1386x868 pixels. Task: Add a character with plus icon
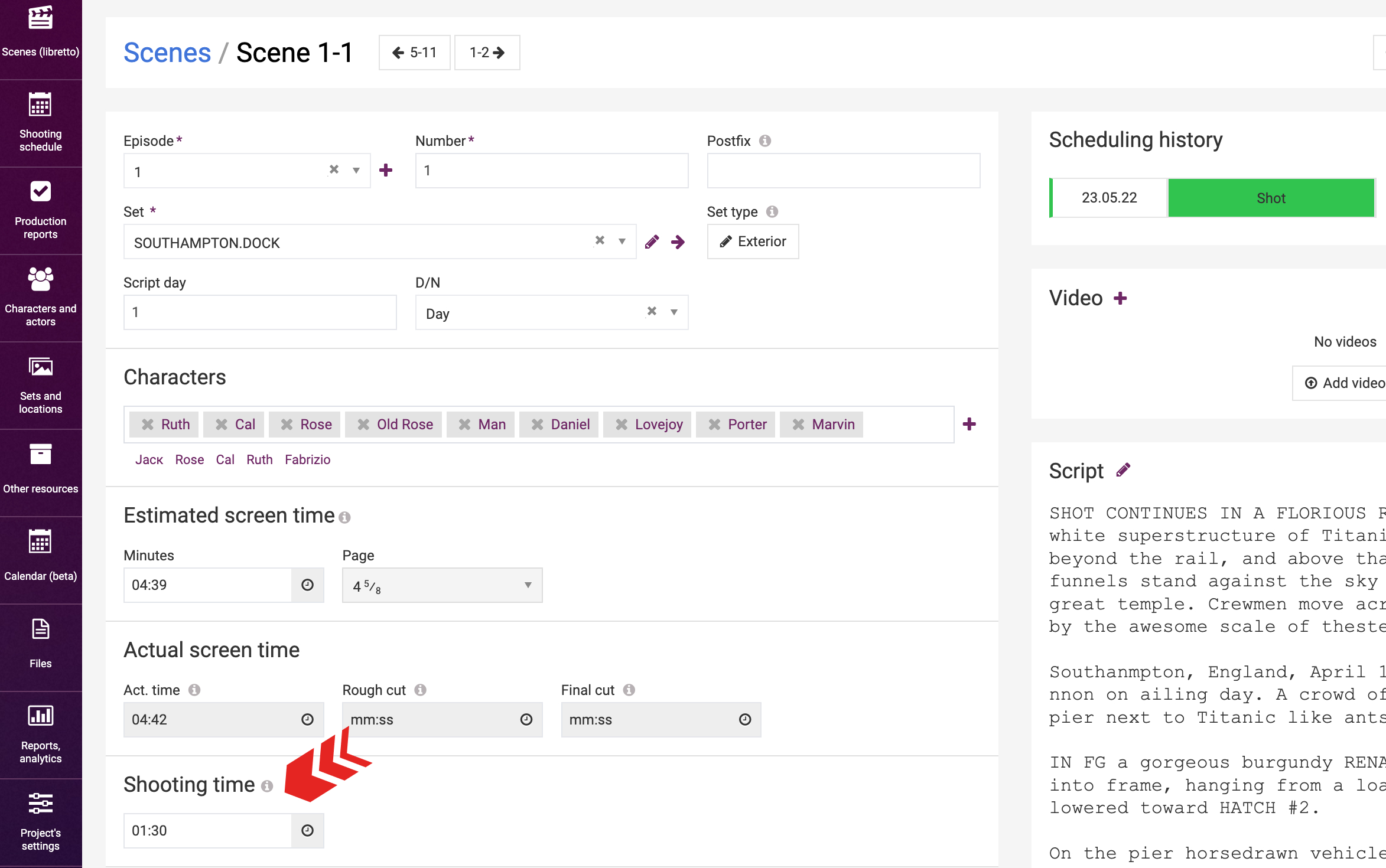coord(969,424)
